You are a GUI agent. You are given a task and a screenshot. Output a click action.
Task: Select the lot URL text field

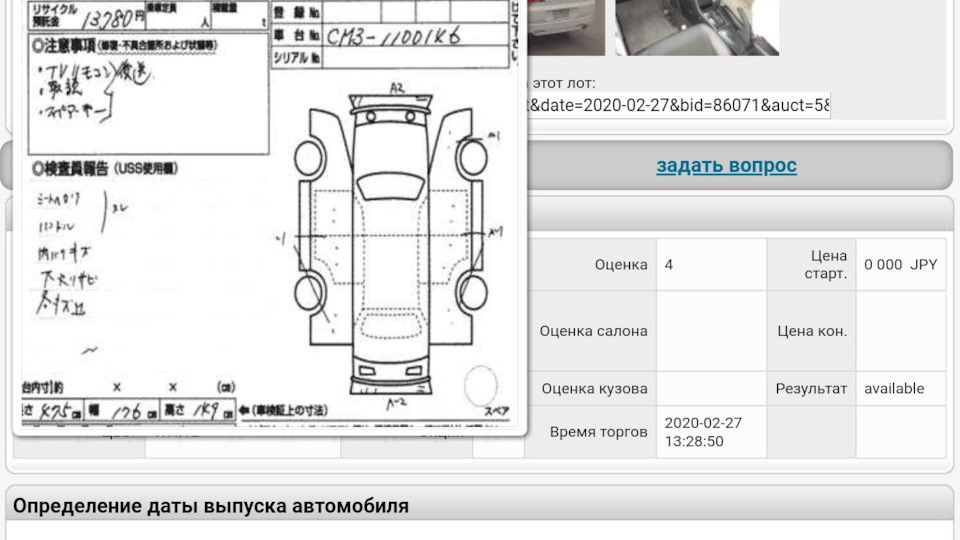click(678, 105)
